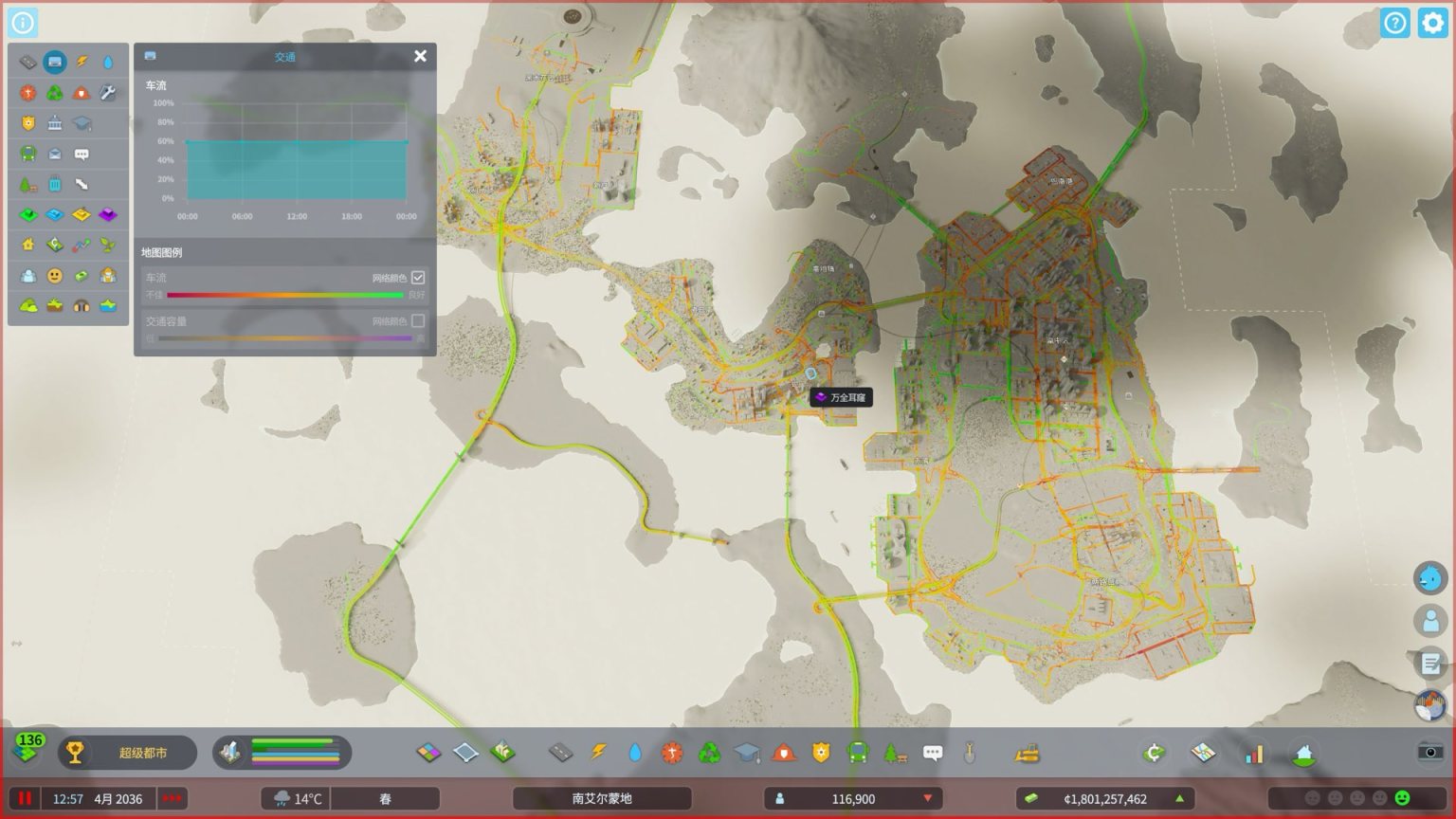The width and height of the screenshot is (1456, 819).
Task: Show education graduation cap info view in panel
Action: pyautogui.click(x=82, y=123)
